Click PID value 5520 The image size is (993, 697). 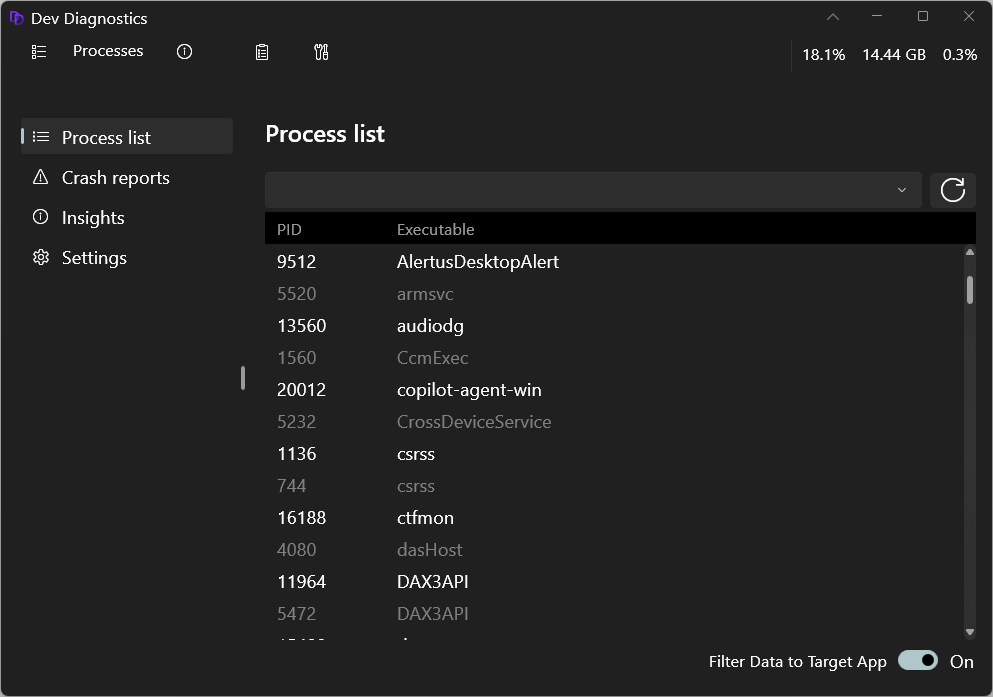(x=296, y=294)
